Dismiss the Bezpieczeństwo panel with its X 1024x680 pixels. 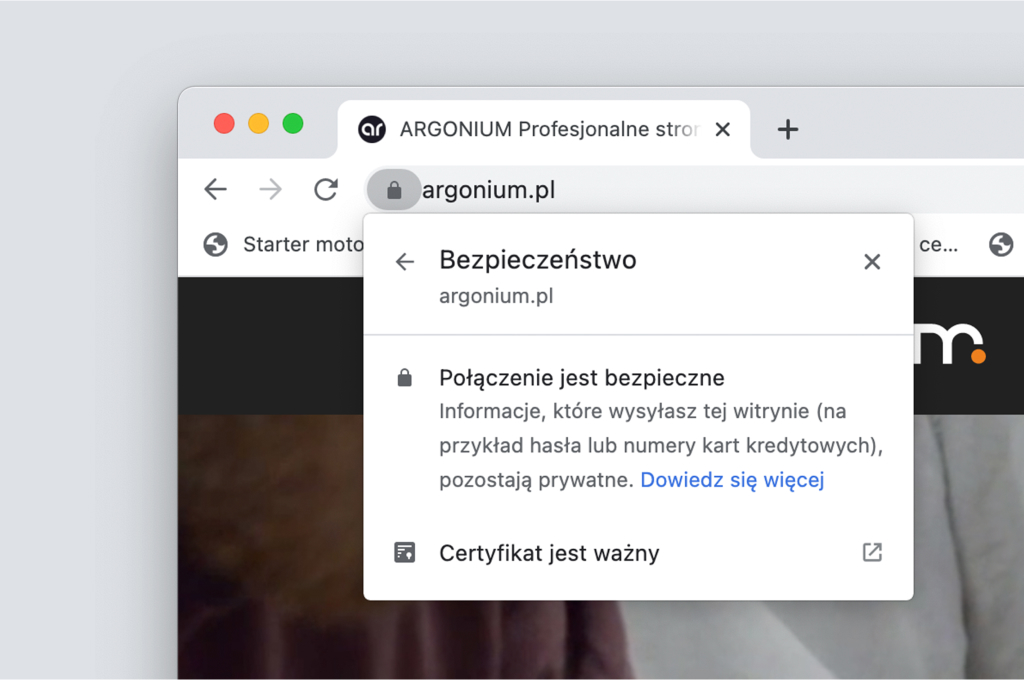coord(871,261)
